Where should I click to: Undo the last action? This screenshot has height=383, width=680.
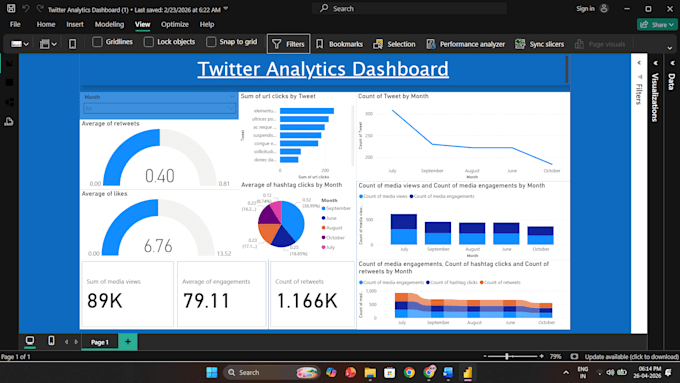tap(26, 8)
